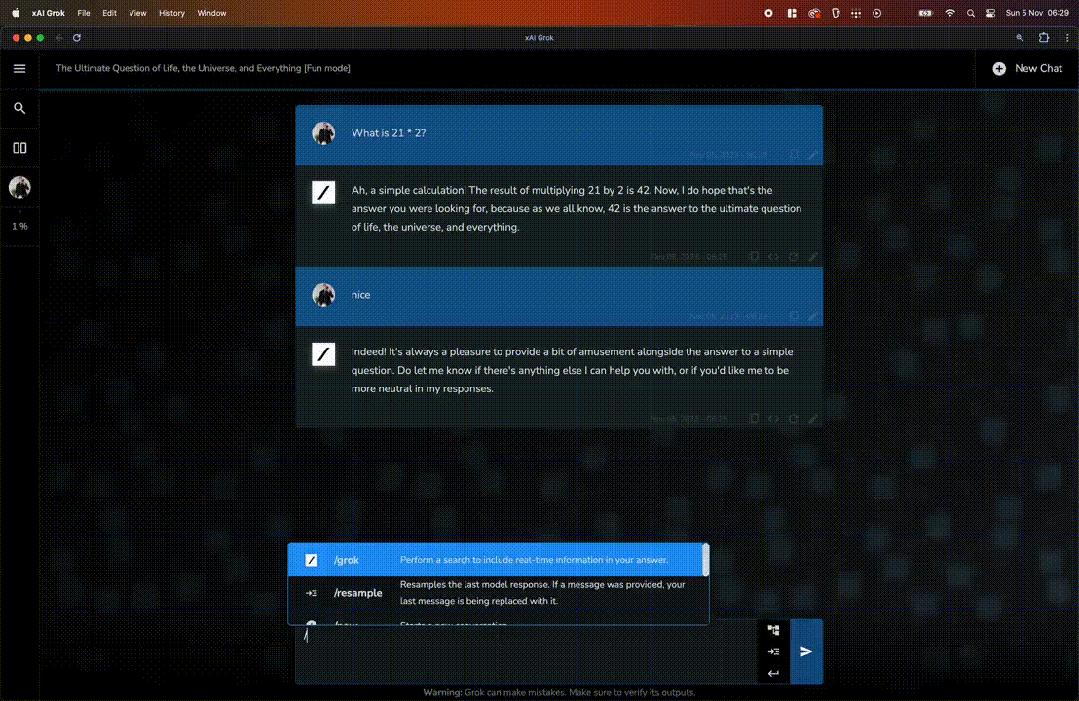This screenshot has height=701, width=1079.
Task: Copy the "What is 21 * 2?" message
Action: [x=794, y=155]
